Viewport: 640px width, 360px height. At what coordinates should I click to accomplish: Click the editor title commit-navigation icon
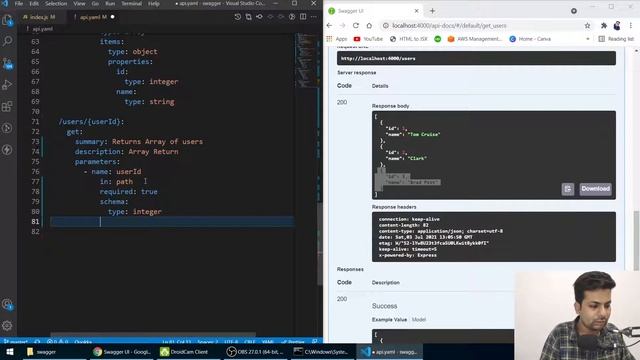260,17
